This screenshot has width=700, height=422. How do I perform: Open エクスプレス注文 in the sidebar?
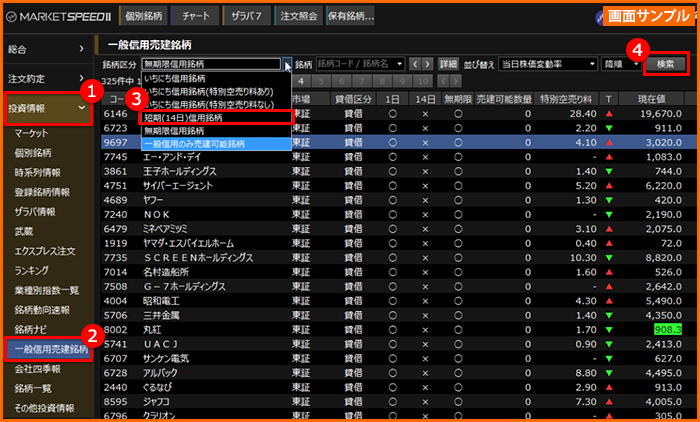[x=45, y=251]
